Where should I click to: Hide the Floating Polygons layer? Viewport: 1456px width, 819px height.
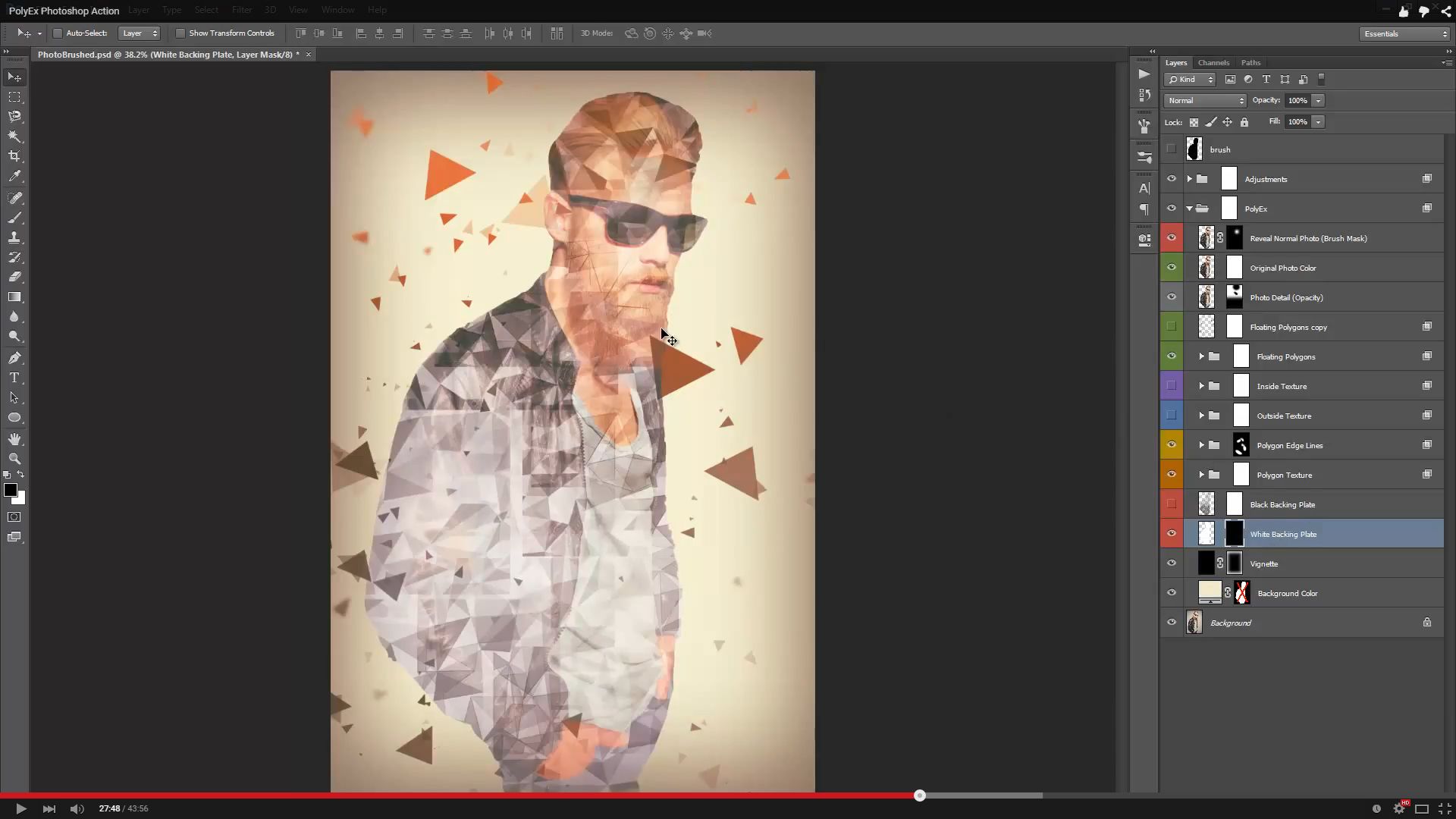(x=1171, y=356)
